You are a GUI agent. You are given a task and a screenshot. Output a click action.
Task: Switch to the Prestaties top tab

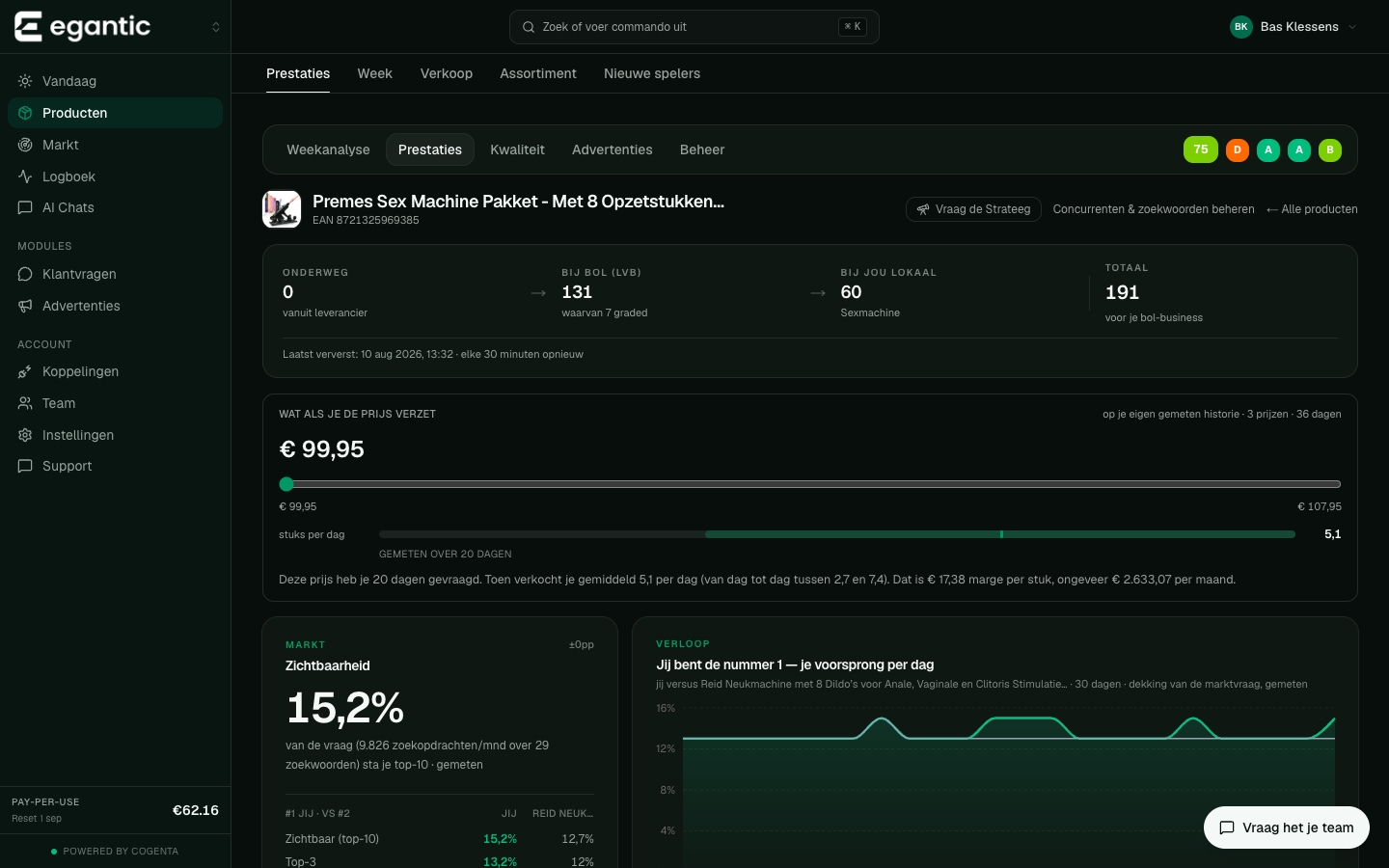[x=298, y=73]
